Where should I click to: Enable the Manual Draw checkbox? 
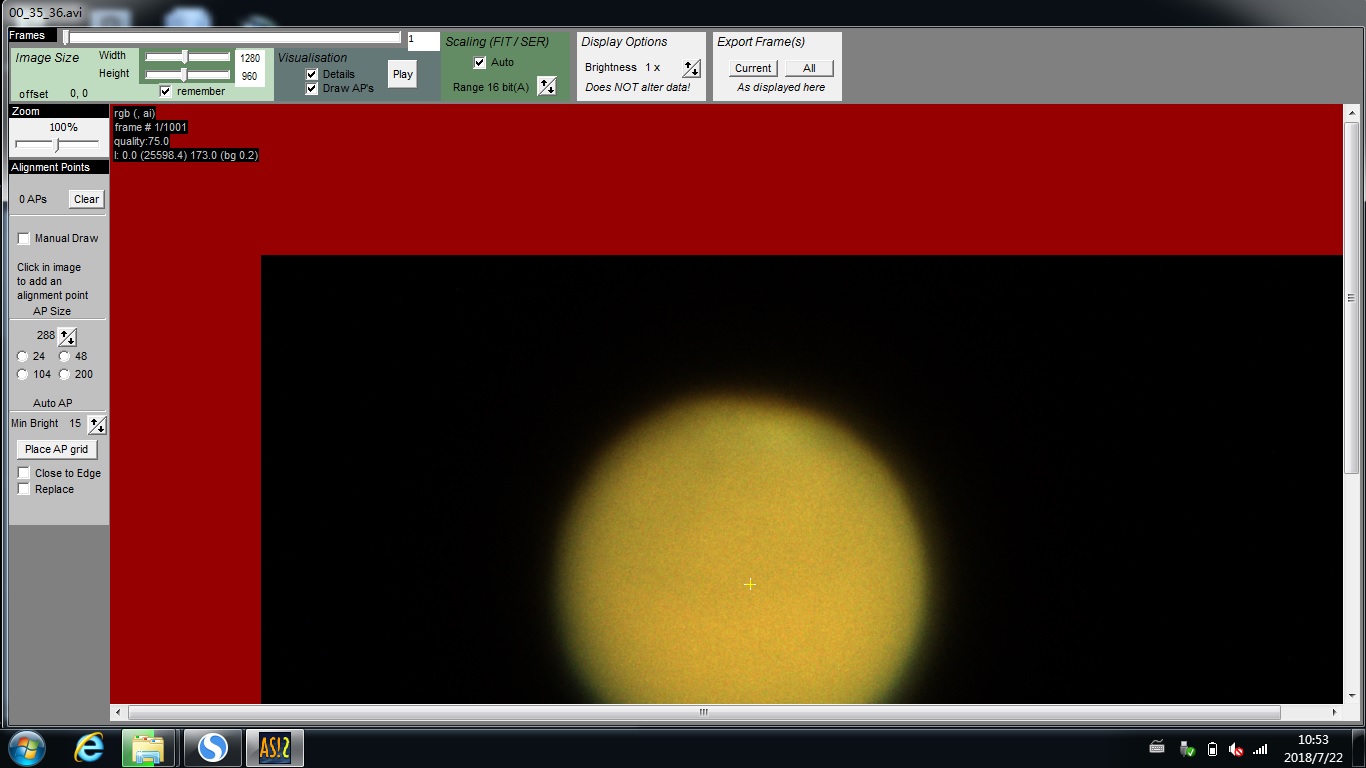pyautogui.click(x=24, y=238)
